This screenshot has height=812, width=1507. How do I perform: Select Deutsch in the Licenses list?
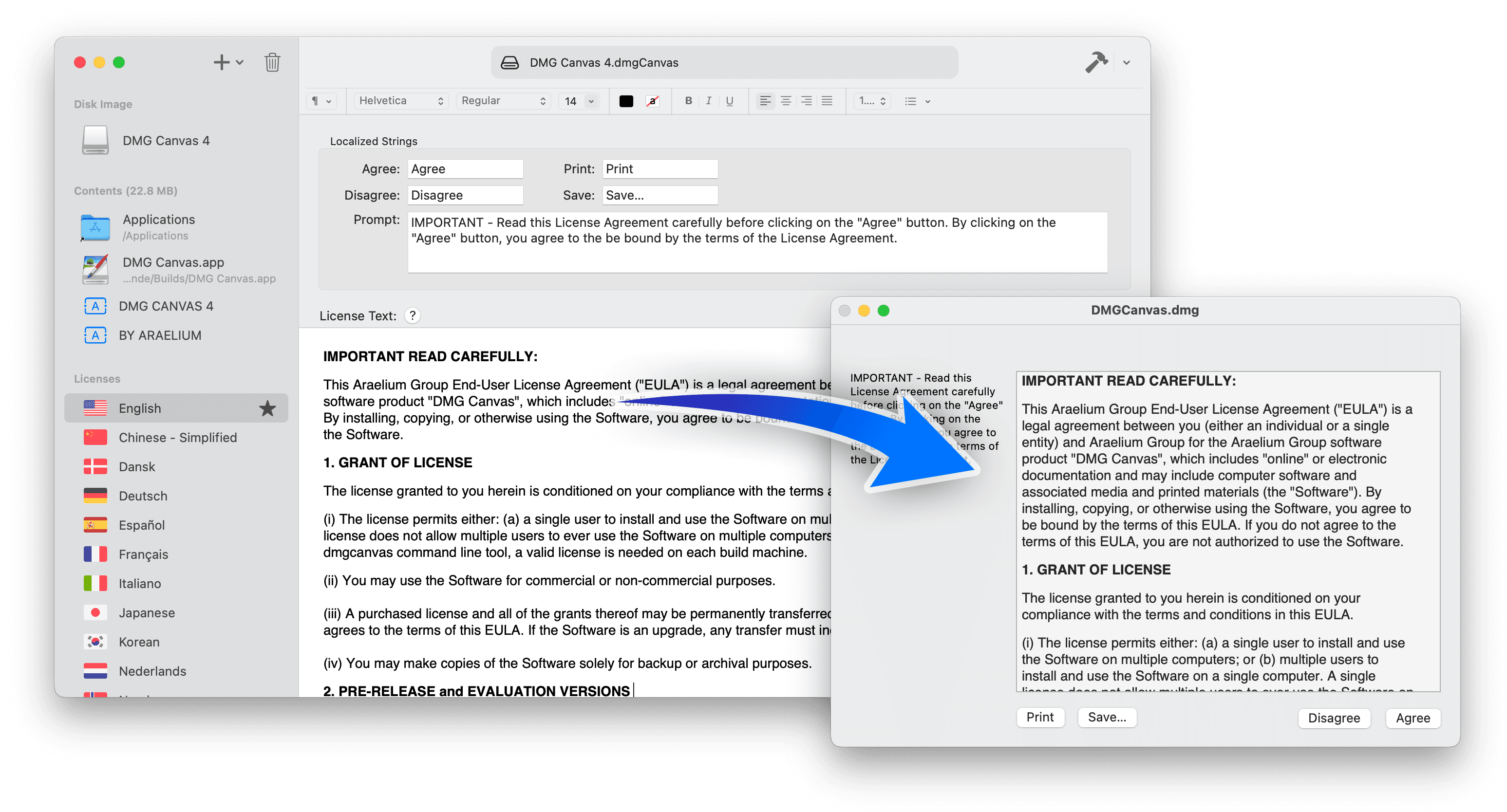tap(143, 496)
